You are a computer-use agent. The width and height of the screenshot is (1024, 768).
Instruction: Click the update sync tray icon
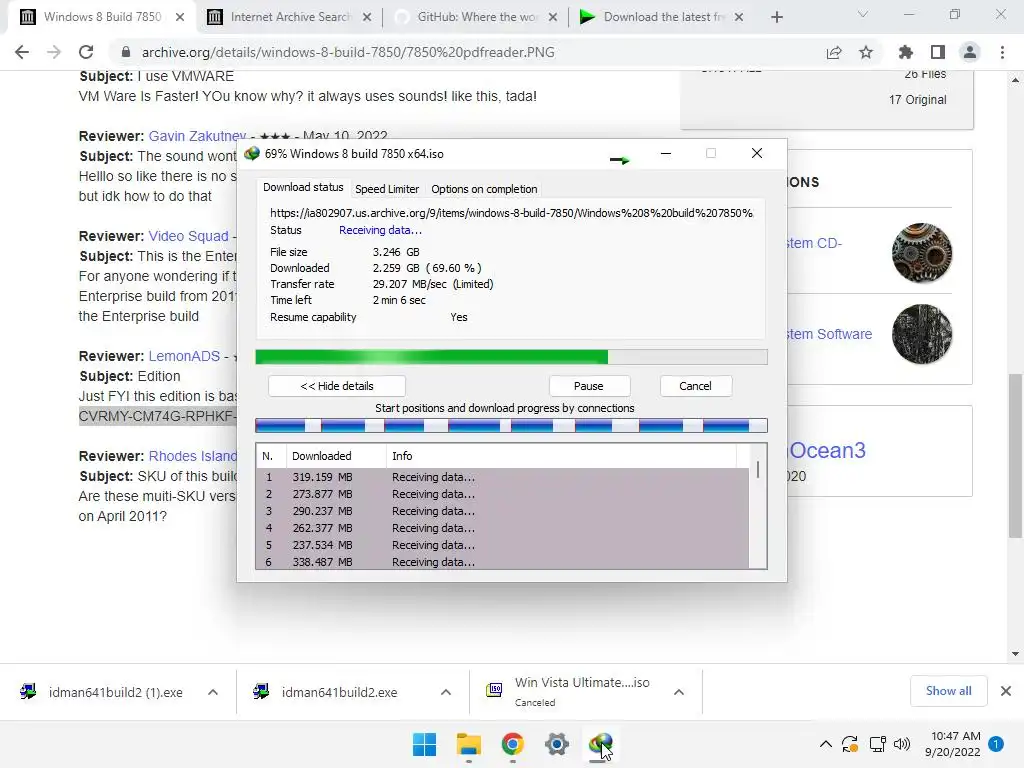click(x=850, y=744)
